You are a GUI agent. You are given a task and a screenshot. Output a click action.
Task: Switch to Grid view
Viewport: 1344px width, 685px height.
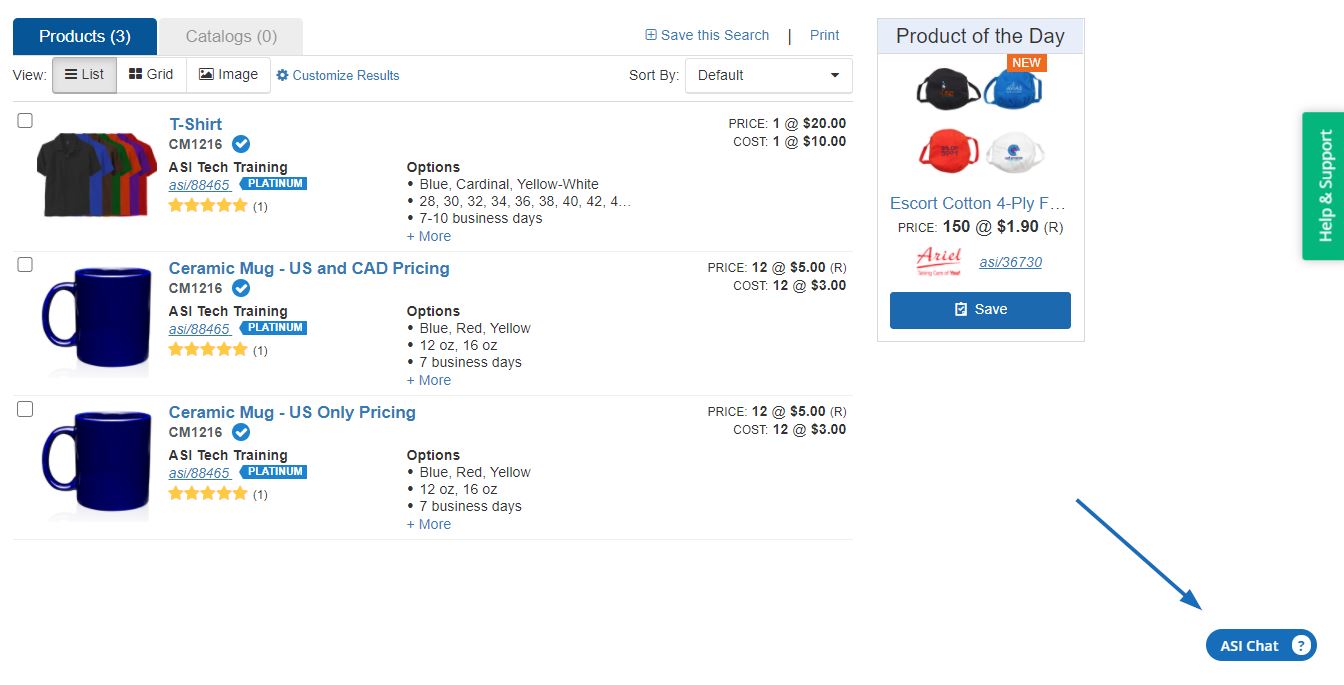click(x=151, y=75)
